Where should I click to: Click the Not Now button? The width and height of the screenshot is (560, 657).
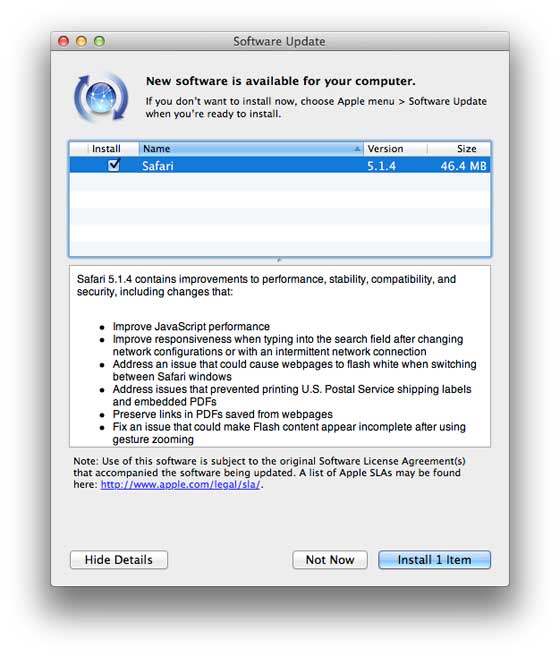[330, 560]
